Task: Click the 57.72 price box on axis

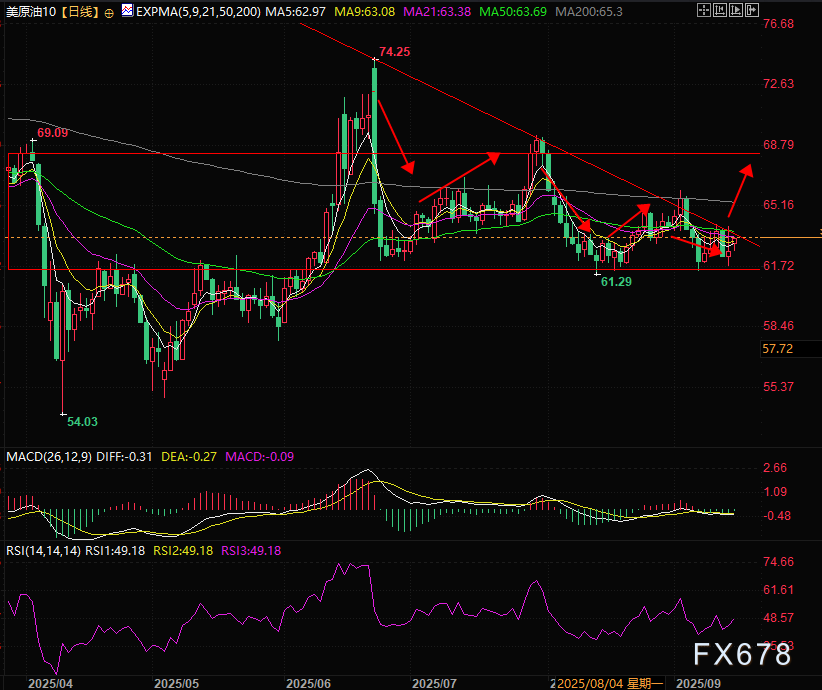Action: [x=777, y=349]
